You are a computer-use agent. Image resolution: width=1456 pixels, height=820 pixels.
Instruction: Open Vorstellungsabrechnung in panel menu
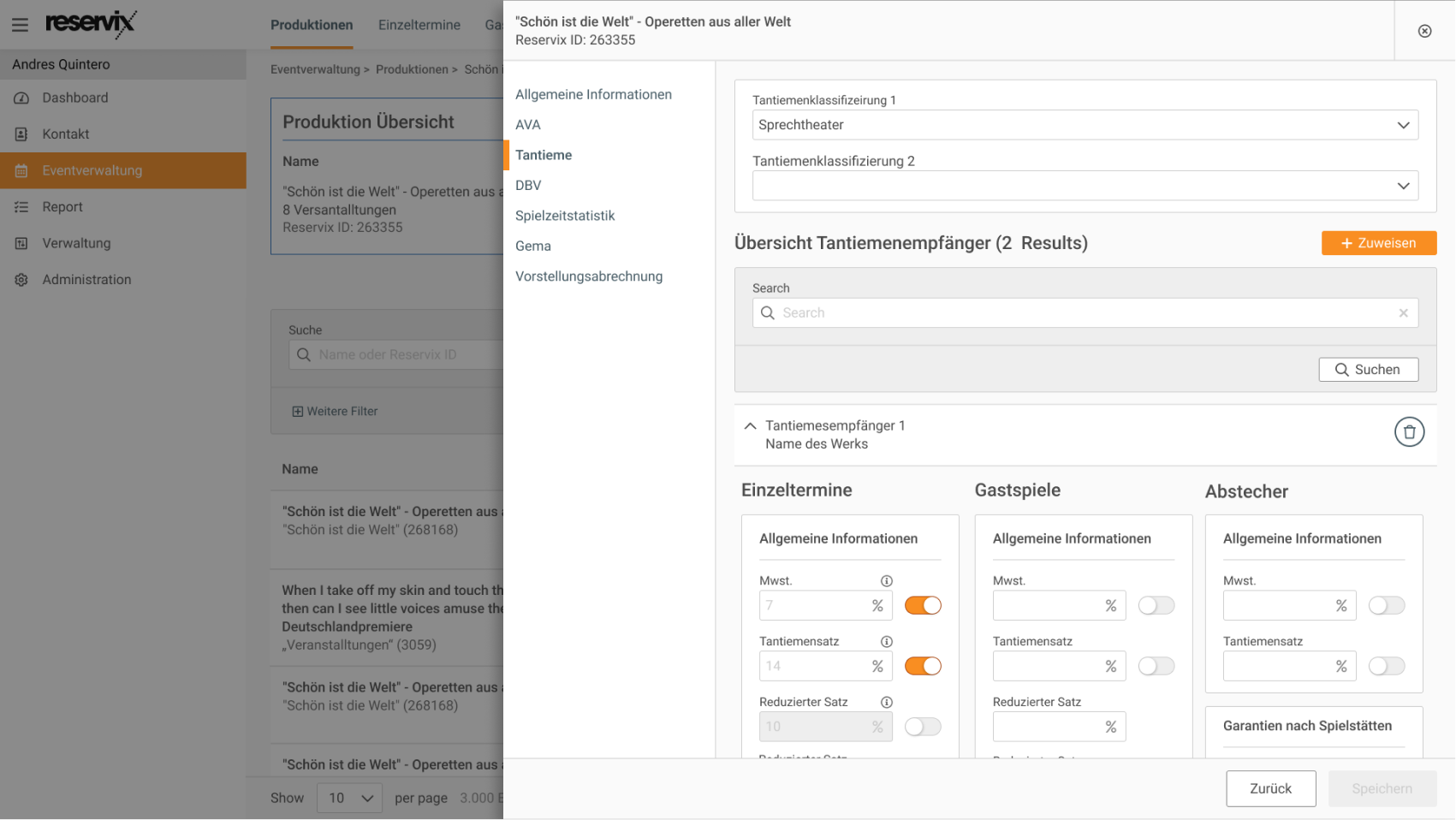point(589,276)
